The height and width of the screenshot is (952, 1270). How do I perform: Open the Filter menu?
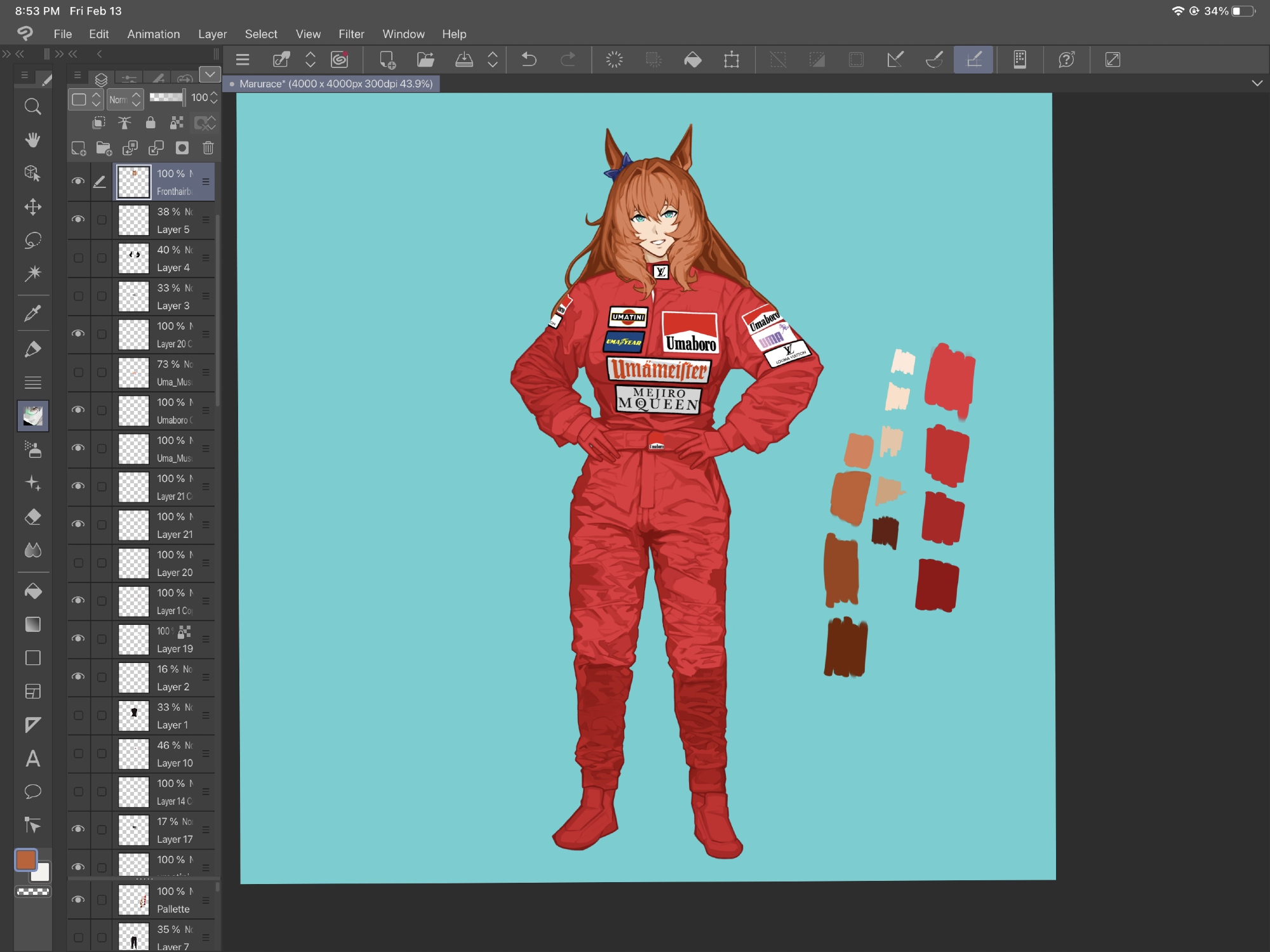coord(351,34)
